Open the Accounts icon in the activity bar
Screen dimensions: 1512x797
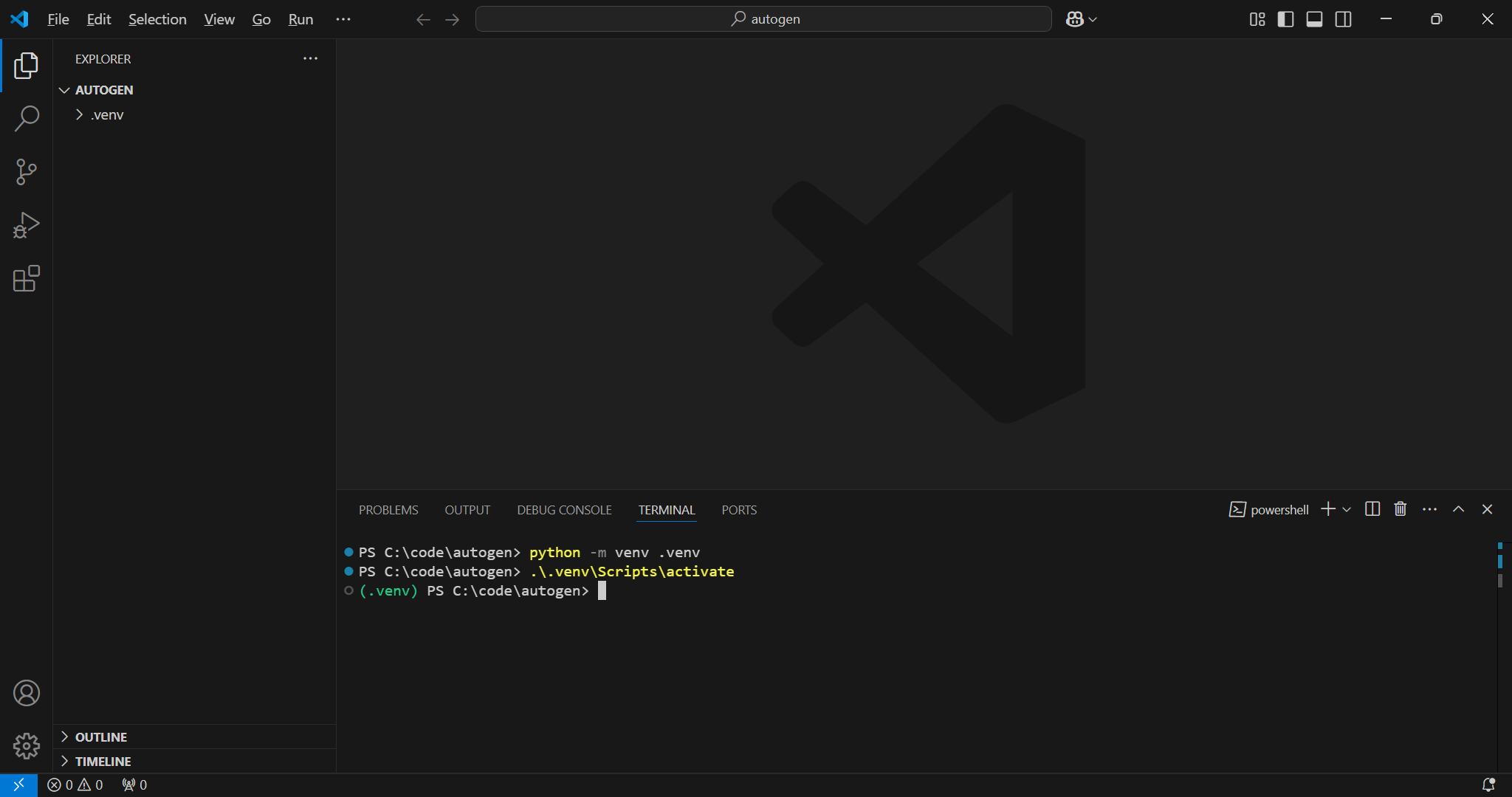[x=27, y=693]
